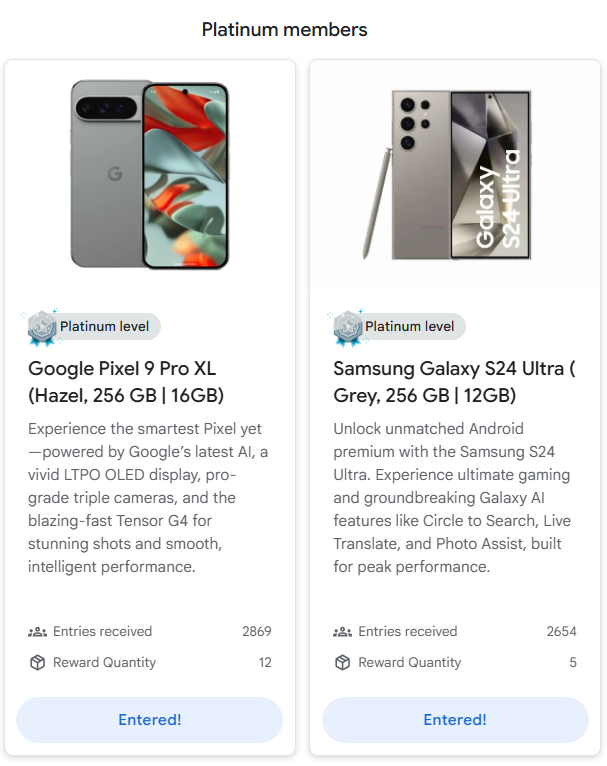Select the Samsung Galaxy S24 Ultra title
The height and width of the screenshot is (766, 607).
coord(453,382)
